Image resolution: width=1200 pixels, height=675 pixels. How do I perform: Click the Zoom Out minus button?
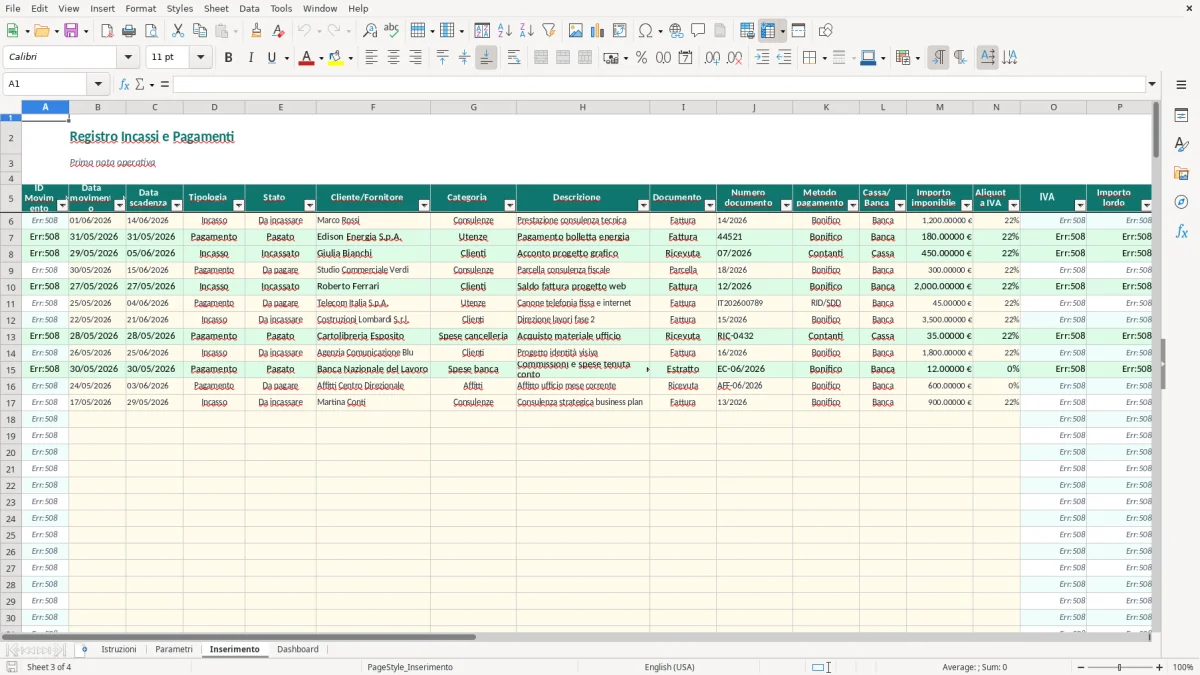(1081, 667)
